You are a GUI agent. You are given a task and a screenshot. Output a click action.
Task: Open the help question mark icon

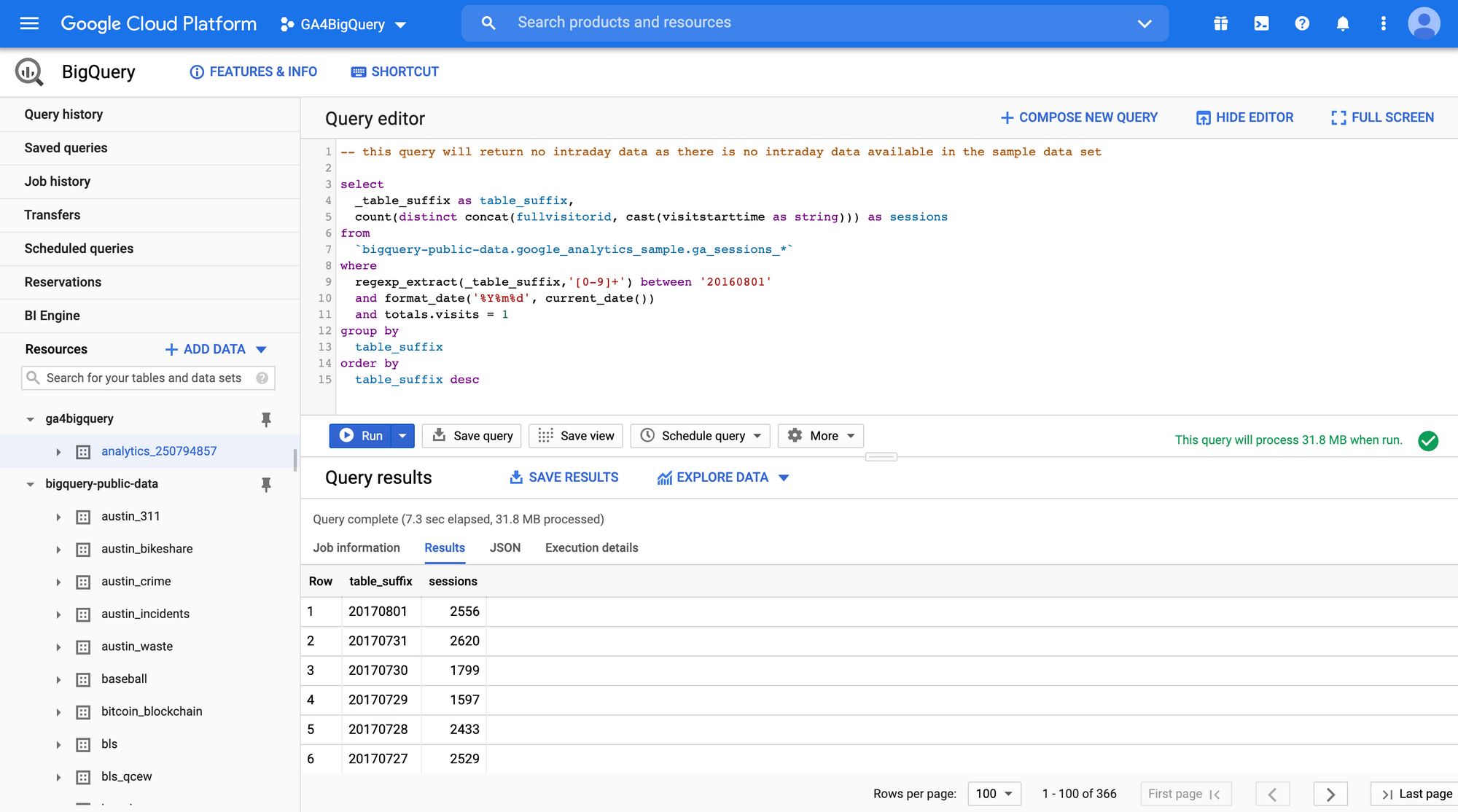tap(1302, 23)
